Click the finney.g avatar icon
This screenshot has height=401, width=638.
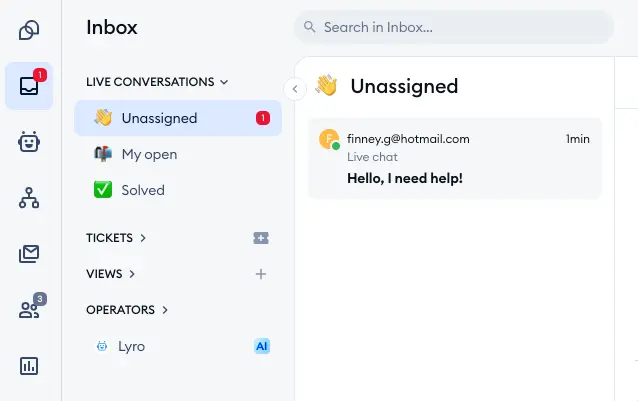[329, 139]
